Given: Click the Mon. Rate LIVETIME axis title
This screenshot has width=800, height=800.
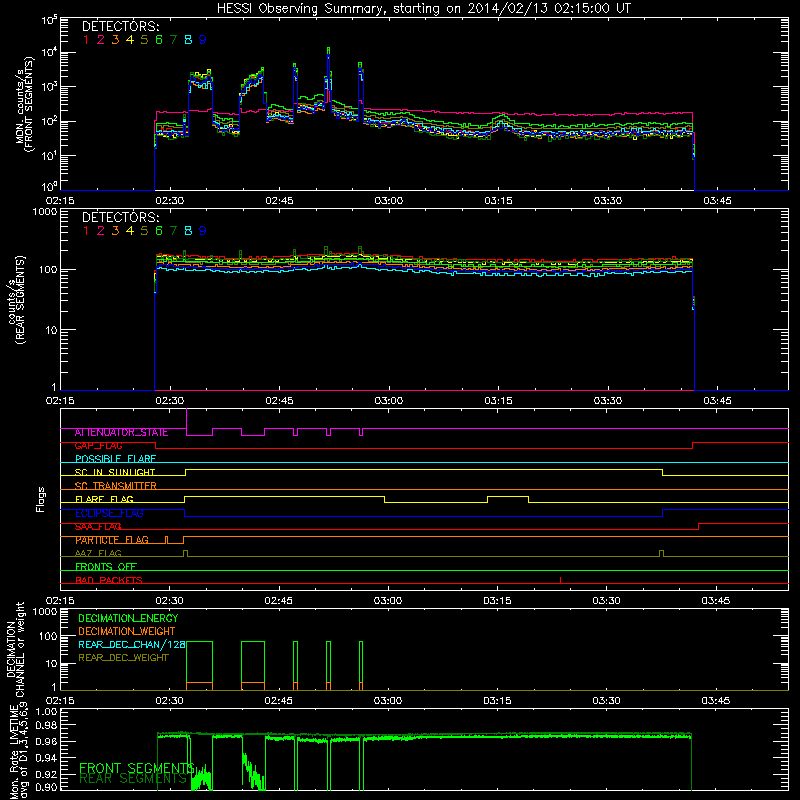Looking at the screenshot, I should [19, 751].
